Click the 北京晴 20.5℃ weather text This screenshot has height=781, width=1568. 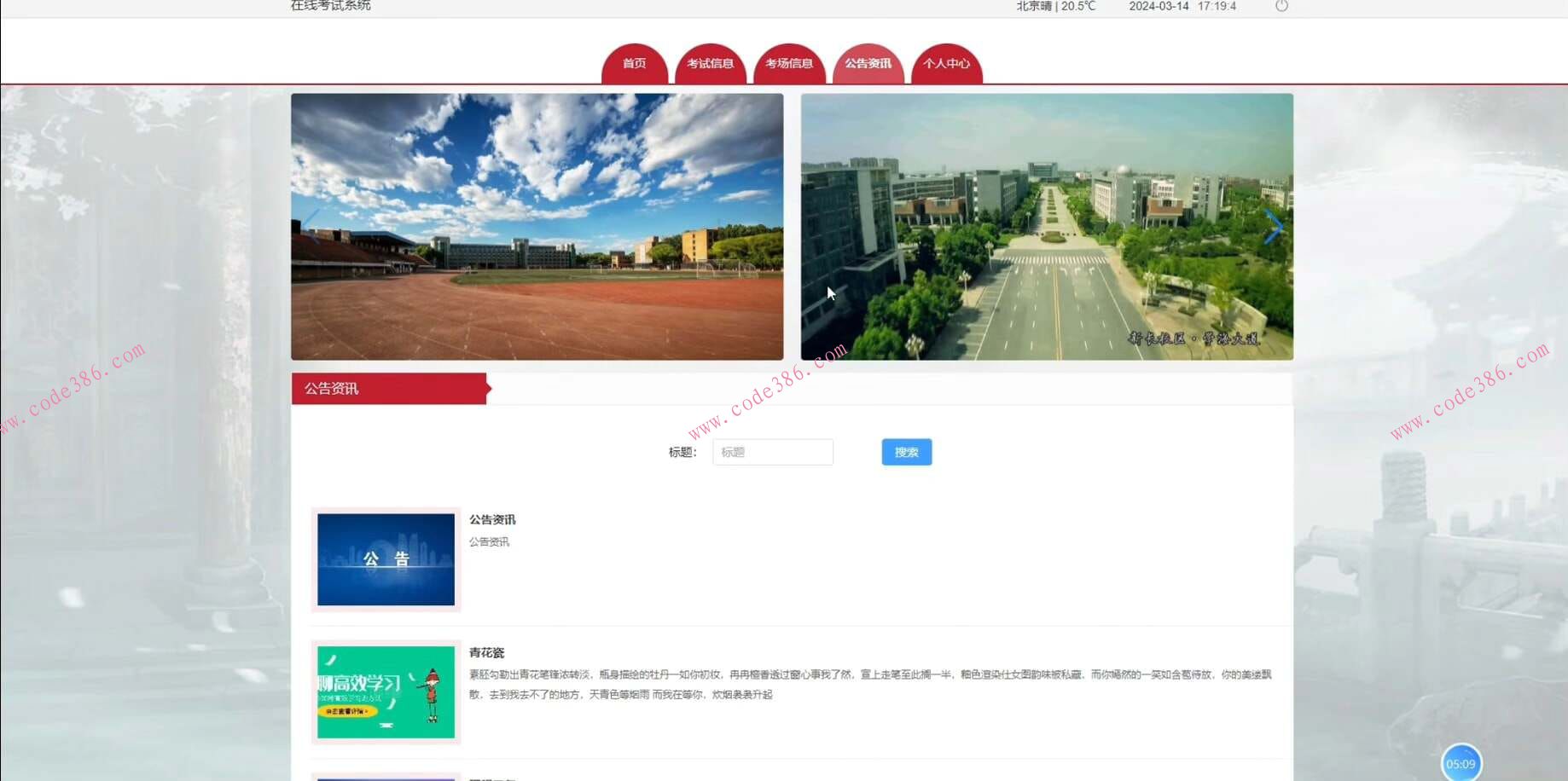[x=1056, y=6]
